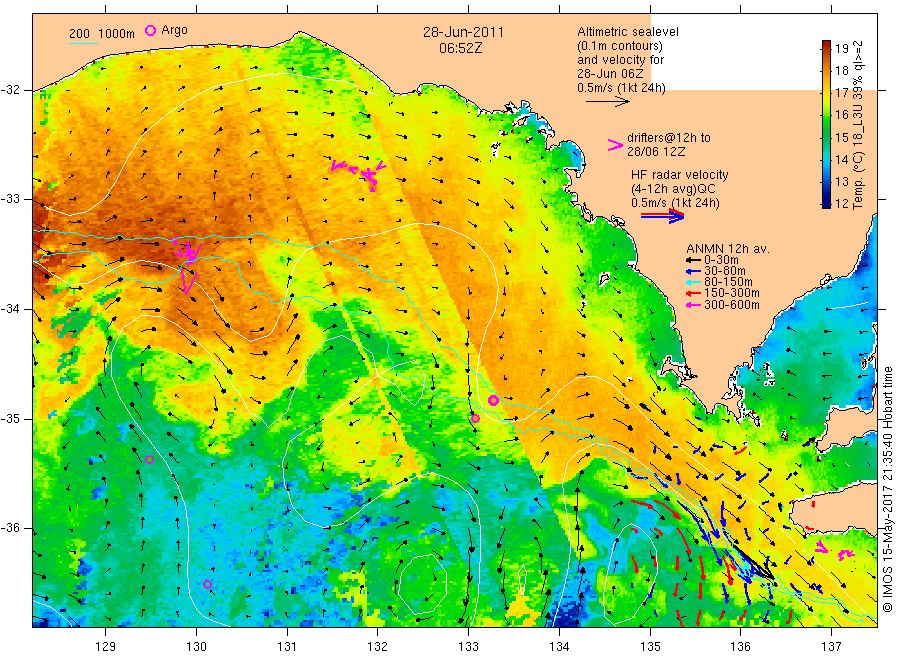The width and height of the screenshot is (900, 660).
Task: Click the '30-80m' depth label
Action: tap(724, 271)
